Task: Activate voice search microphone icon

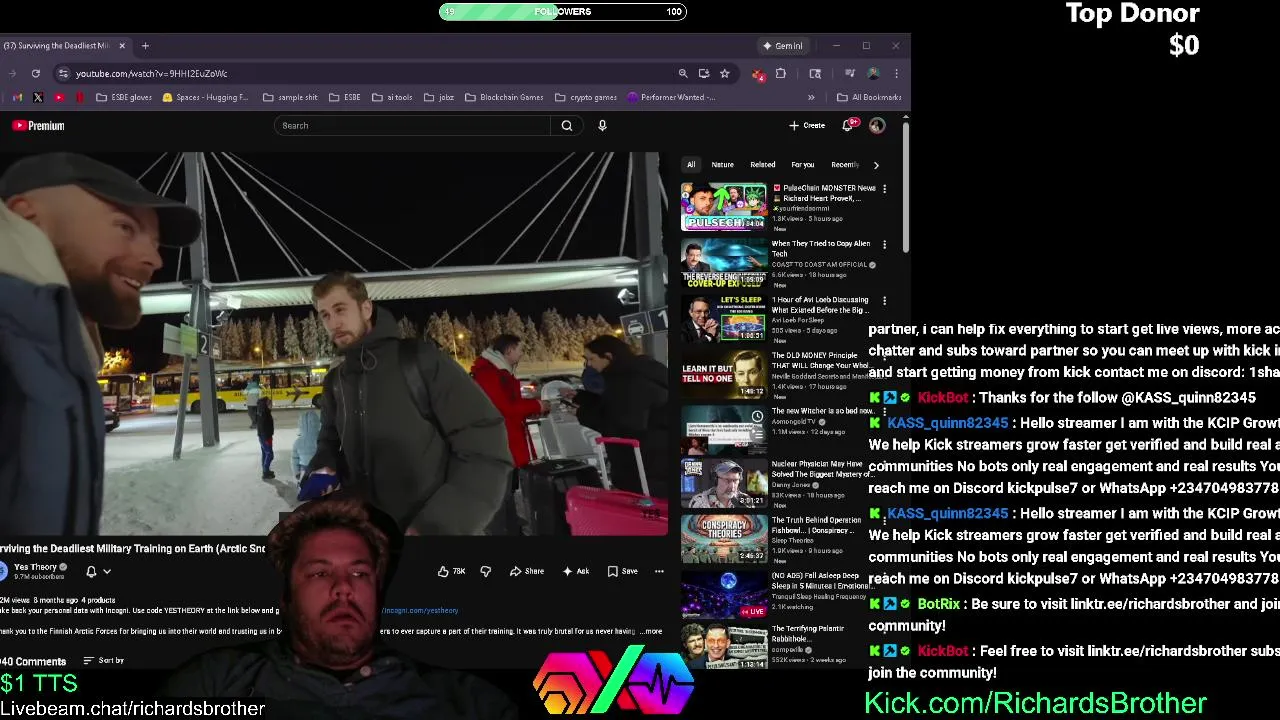Action: click(x=602, y=126)
